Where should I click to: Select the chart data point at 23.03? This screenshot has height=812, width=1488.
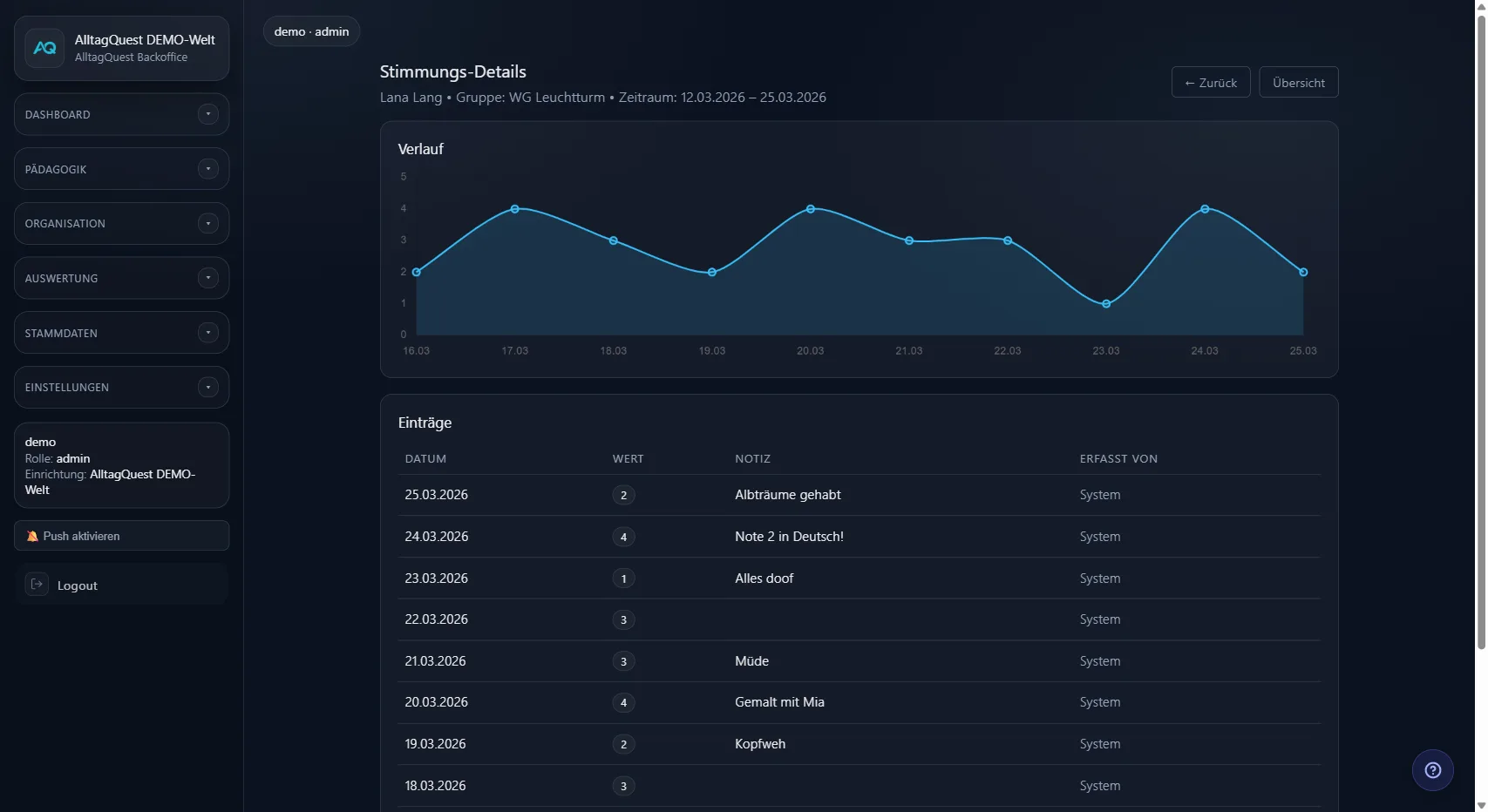pos(1106,304)
